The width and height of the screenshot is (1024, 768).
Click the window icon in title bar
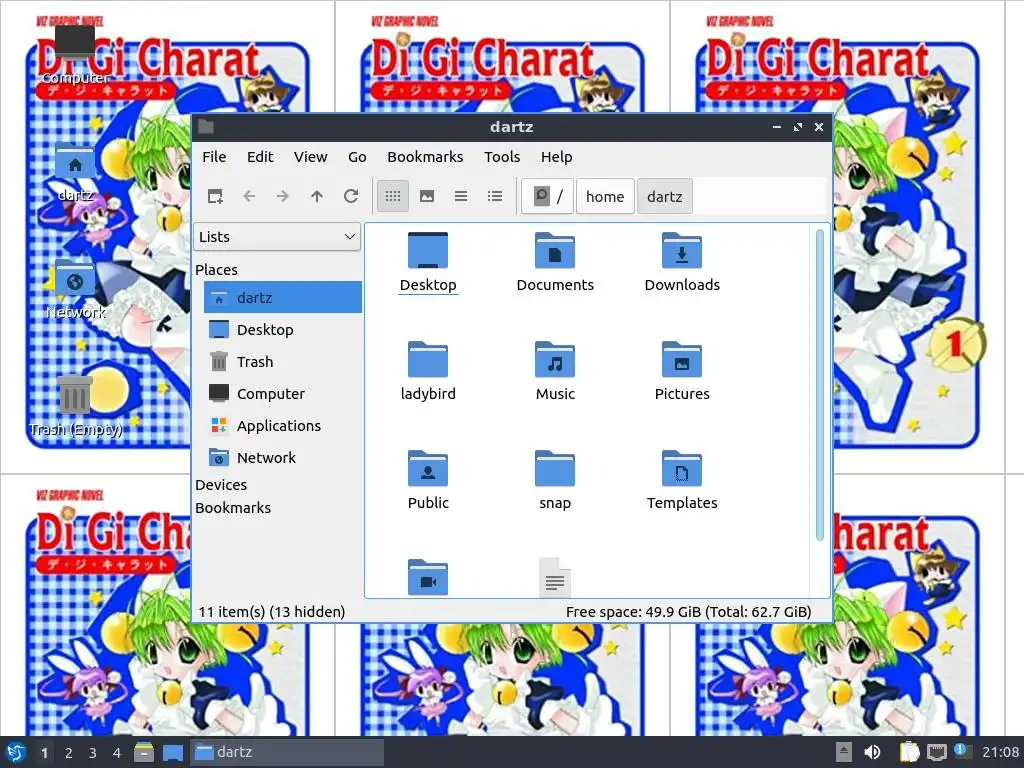pyautogui.click(x=206, y=127)
